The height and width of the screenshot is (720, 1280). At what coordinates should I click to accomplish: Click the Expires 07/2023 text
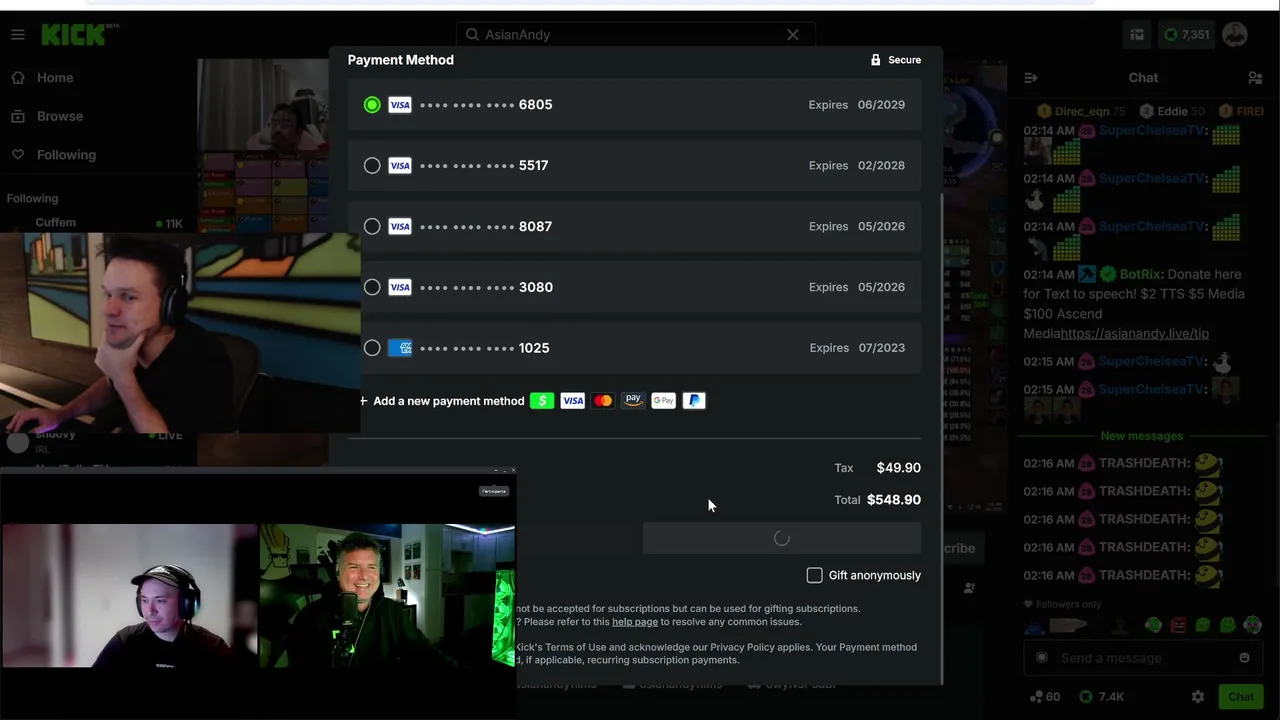857,348
